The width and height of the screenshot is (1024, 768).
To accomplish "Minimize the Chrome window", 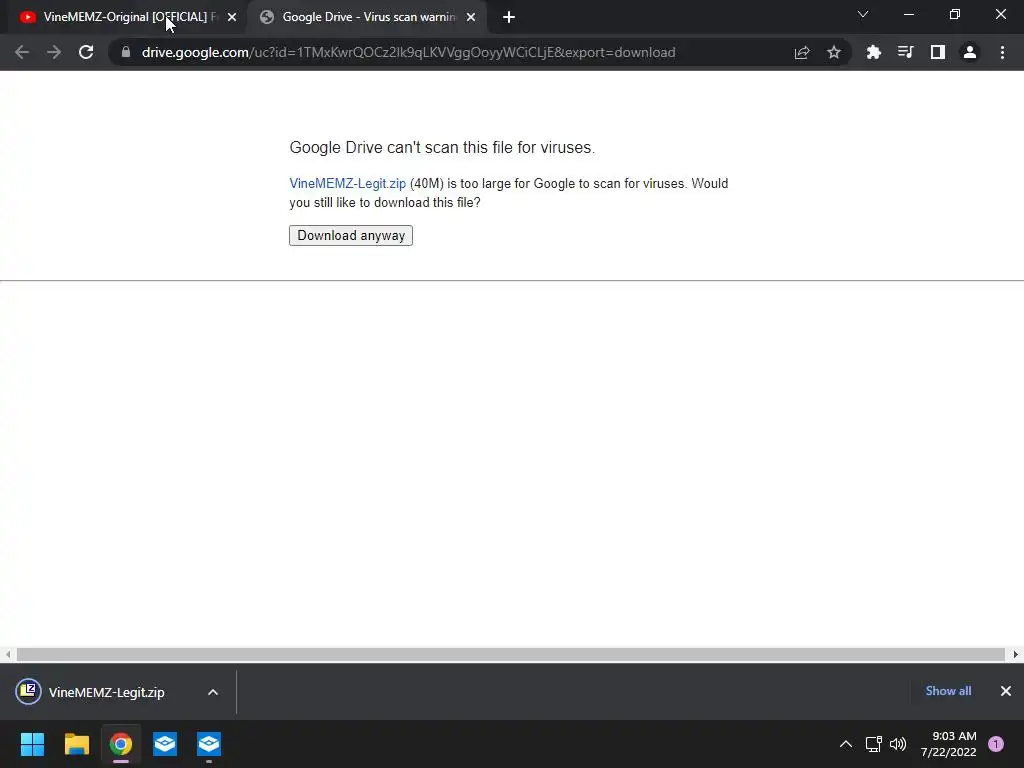I will [x=908, y=14].
